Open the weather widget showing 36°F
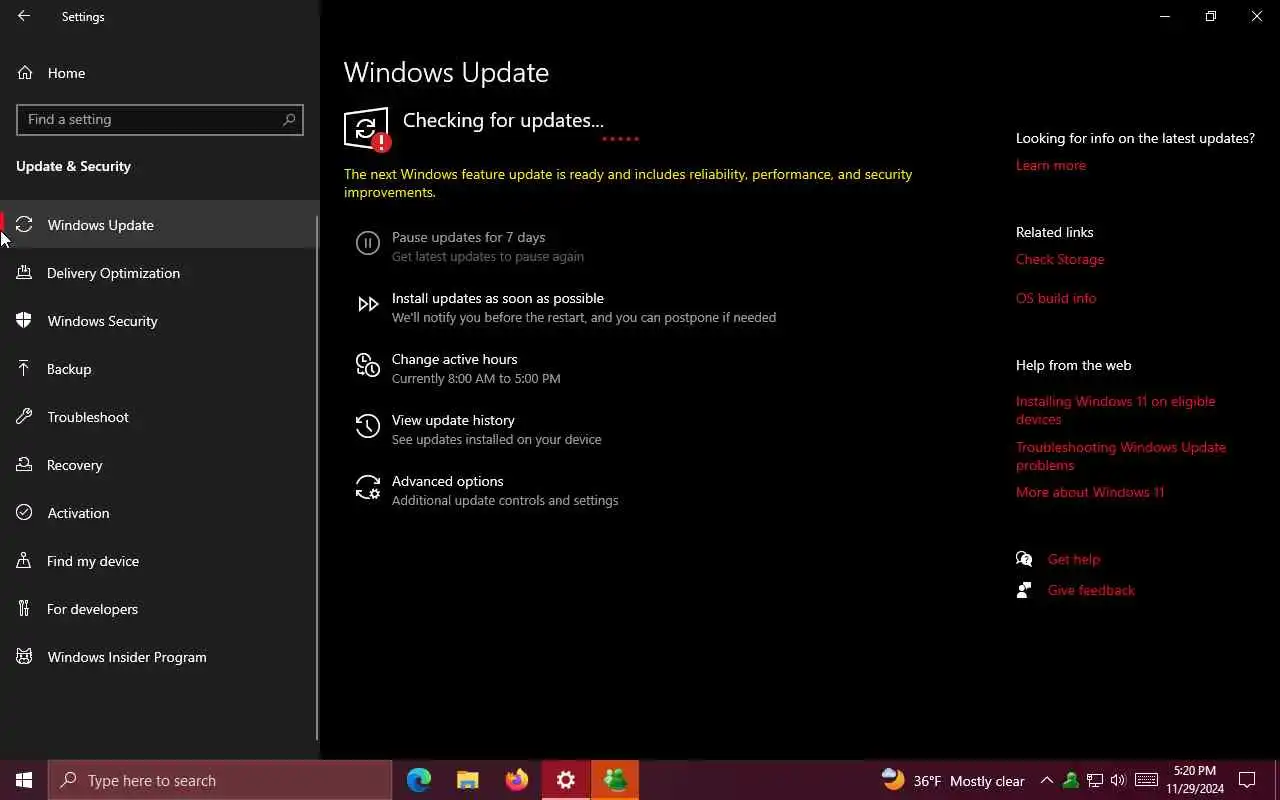Viewport: 1280px width, 800px height. click(953, 780)
